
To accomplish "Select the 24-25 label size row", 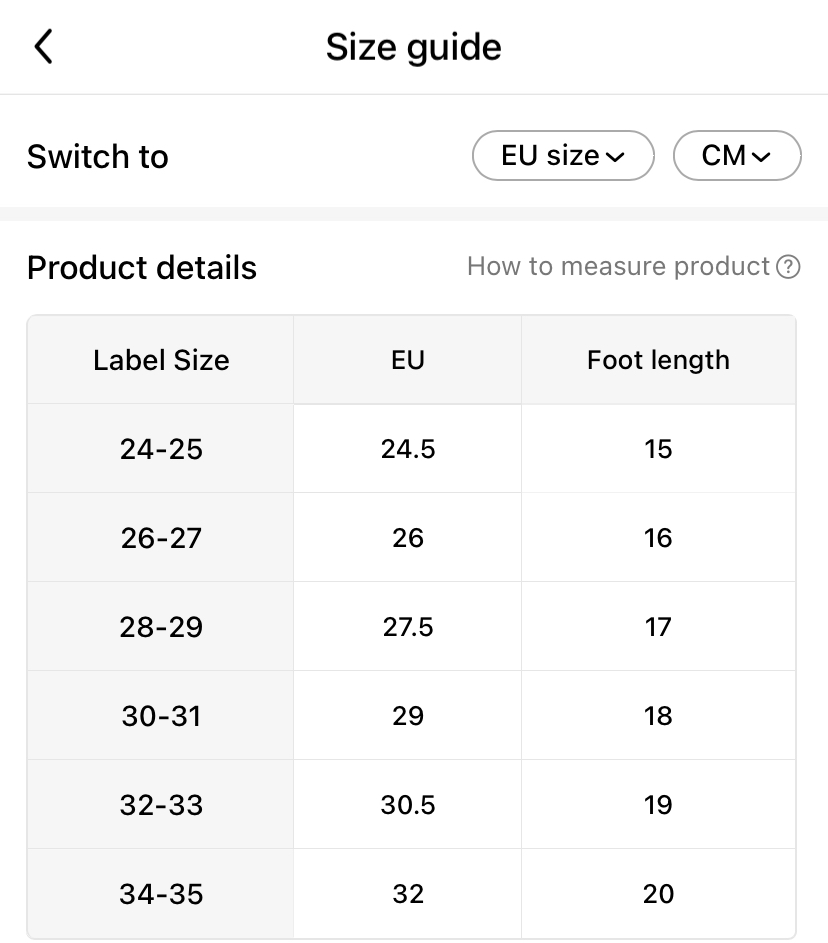I will tap(161, 449).
